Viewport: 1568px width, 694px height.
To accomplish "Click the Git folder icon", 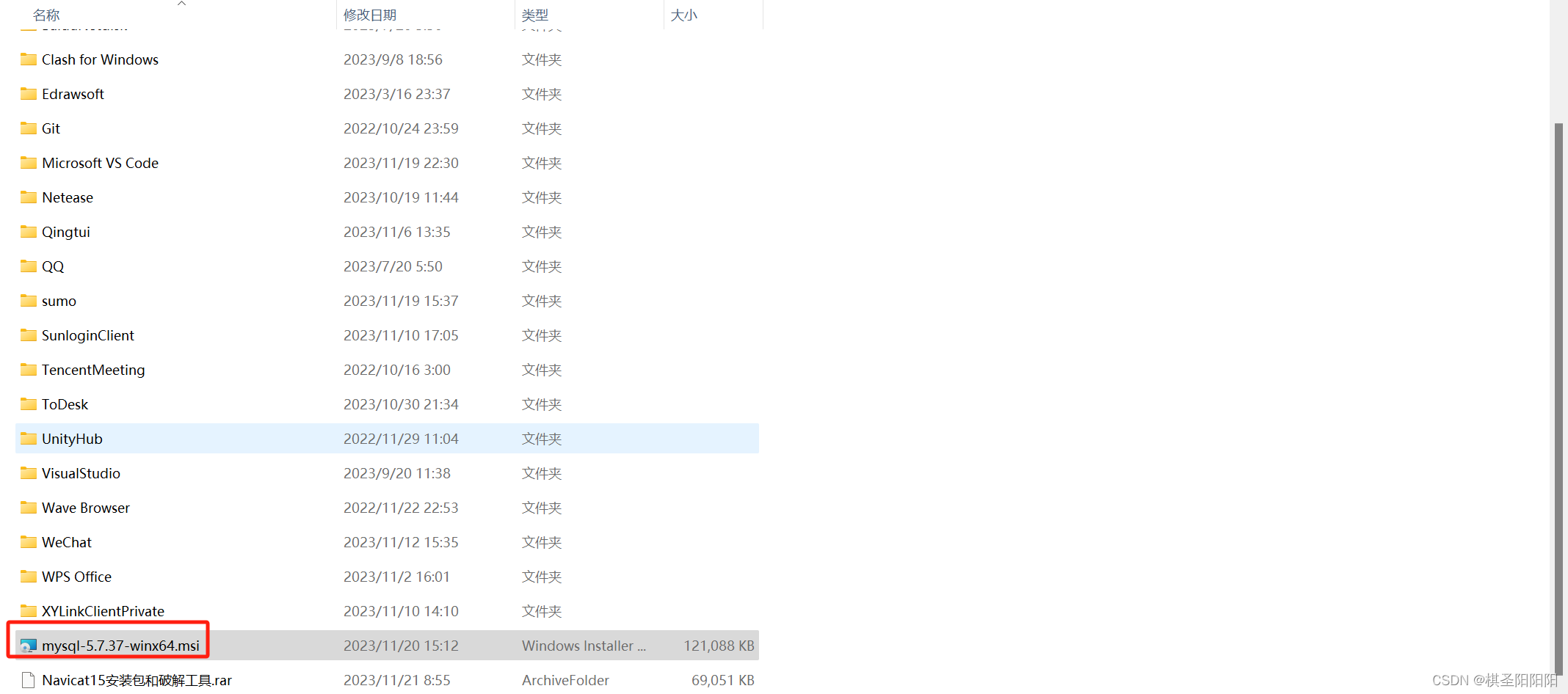I will pos(29,128).
